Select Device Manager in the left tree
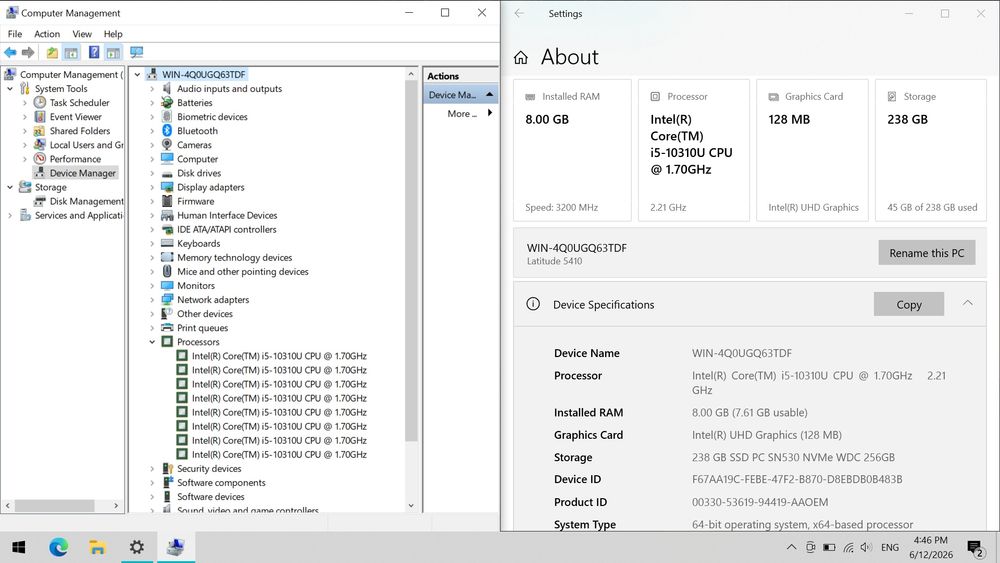This screenshot has height=563, width=1000. [82, 173]
